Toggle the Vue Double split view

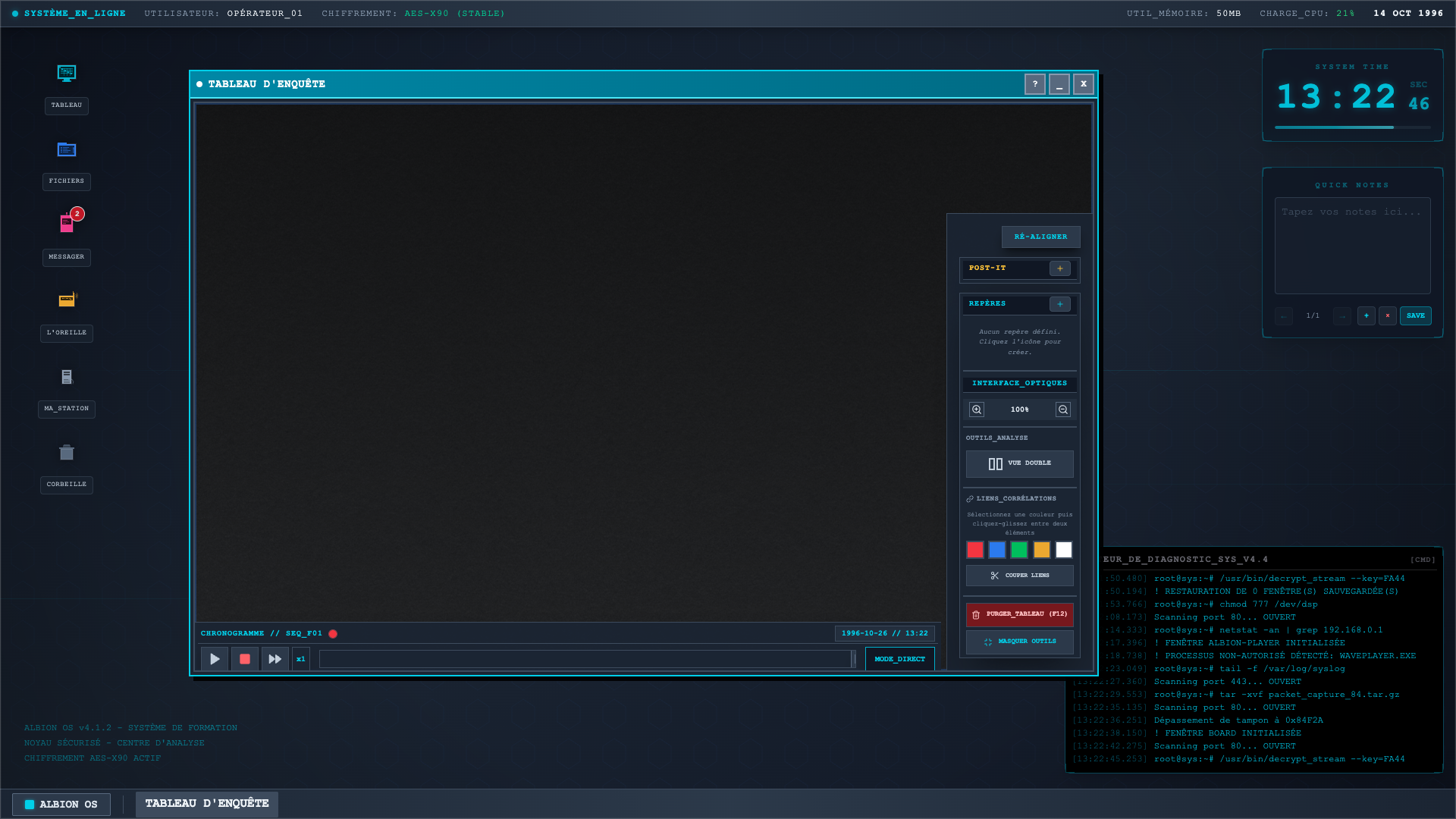point(1019,463)
